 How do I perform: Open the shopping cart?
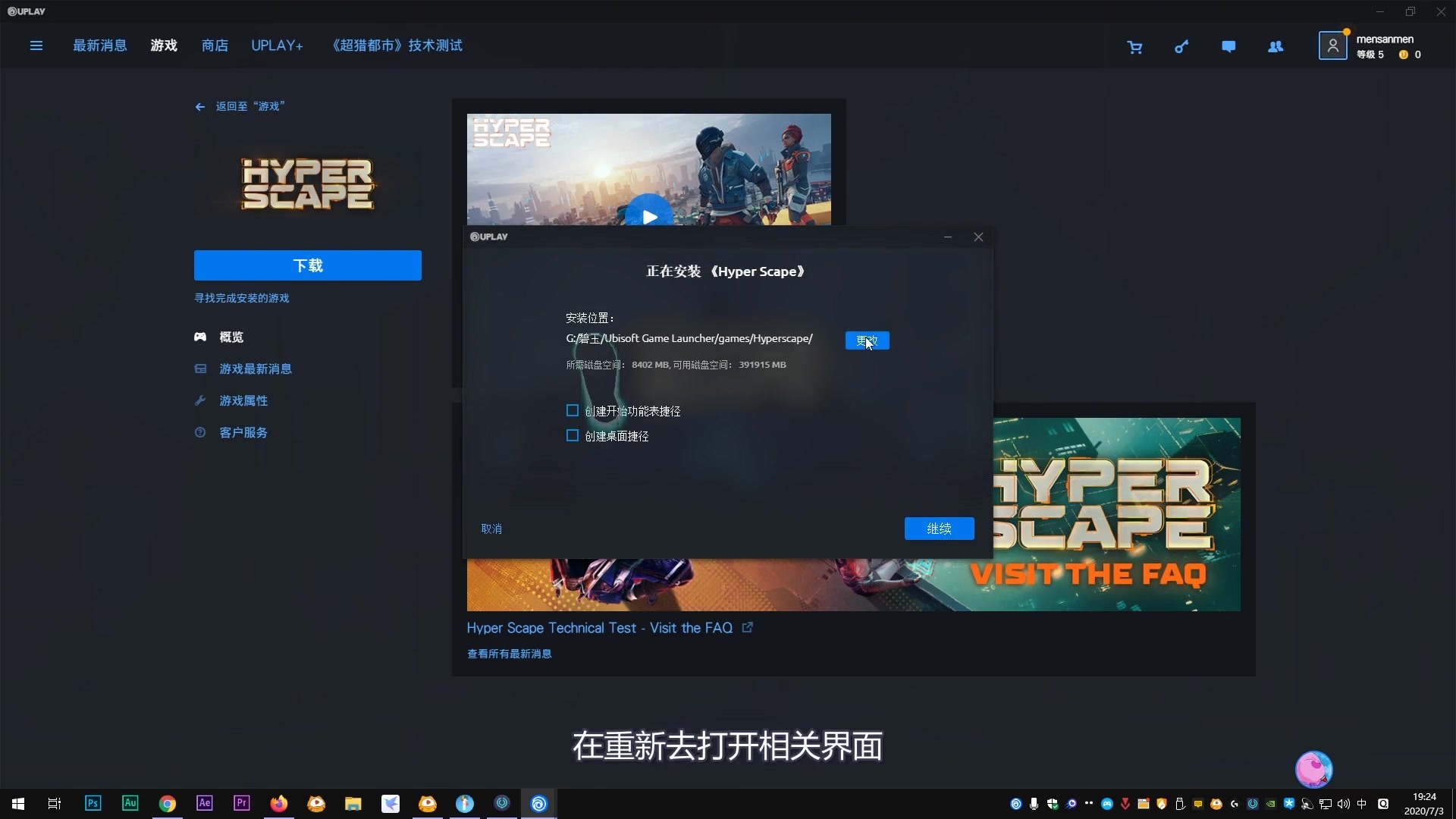[1134, 46]
